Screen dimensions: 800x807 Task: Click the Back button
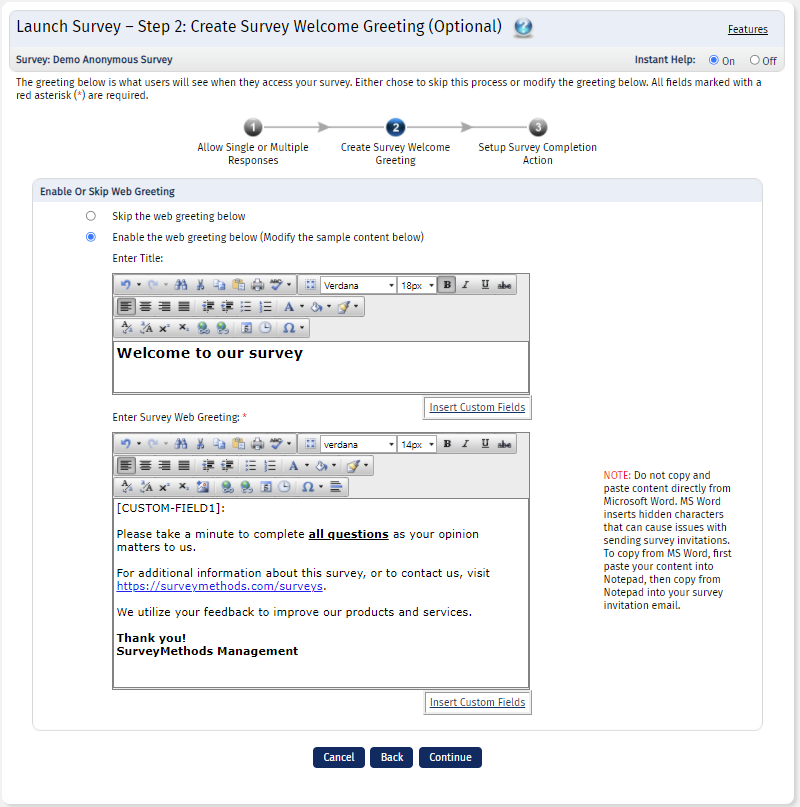391,757
